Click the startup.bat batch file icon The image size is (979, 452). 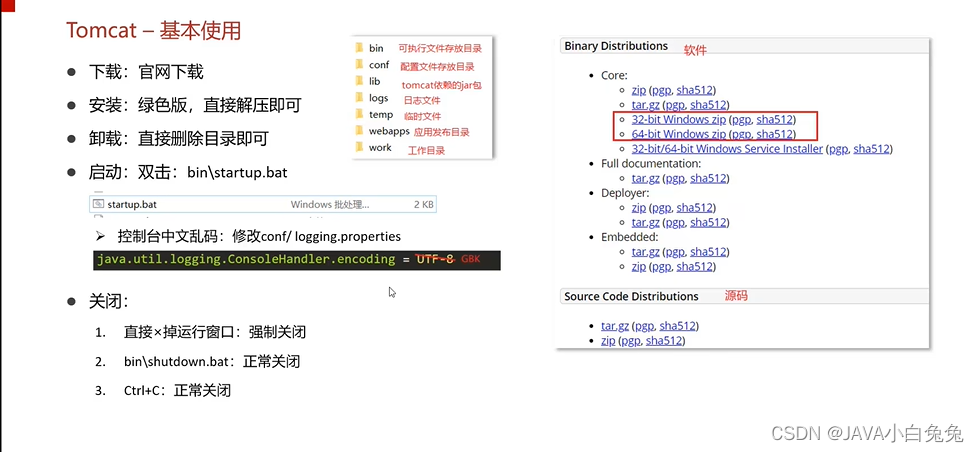pos(98,204)
